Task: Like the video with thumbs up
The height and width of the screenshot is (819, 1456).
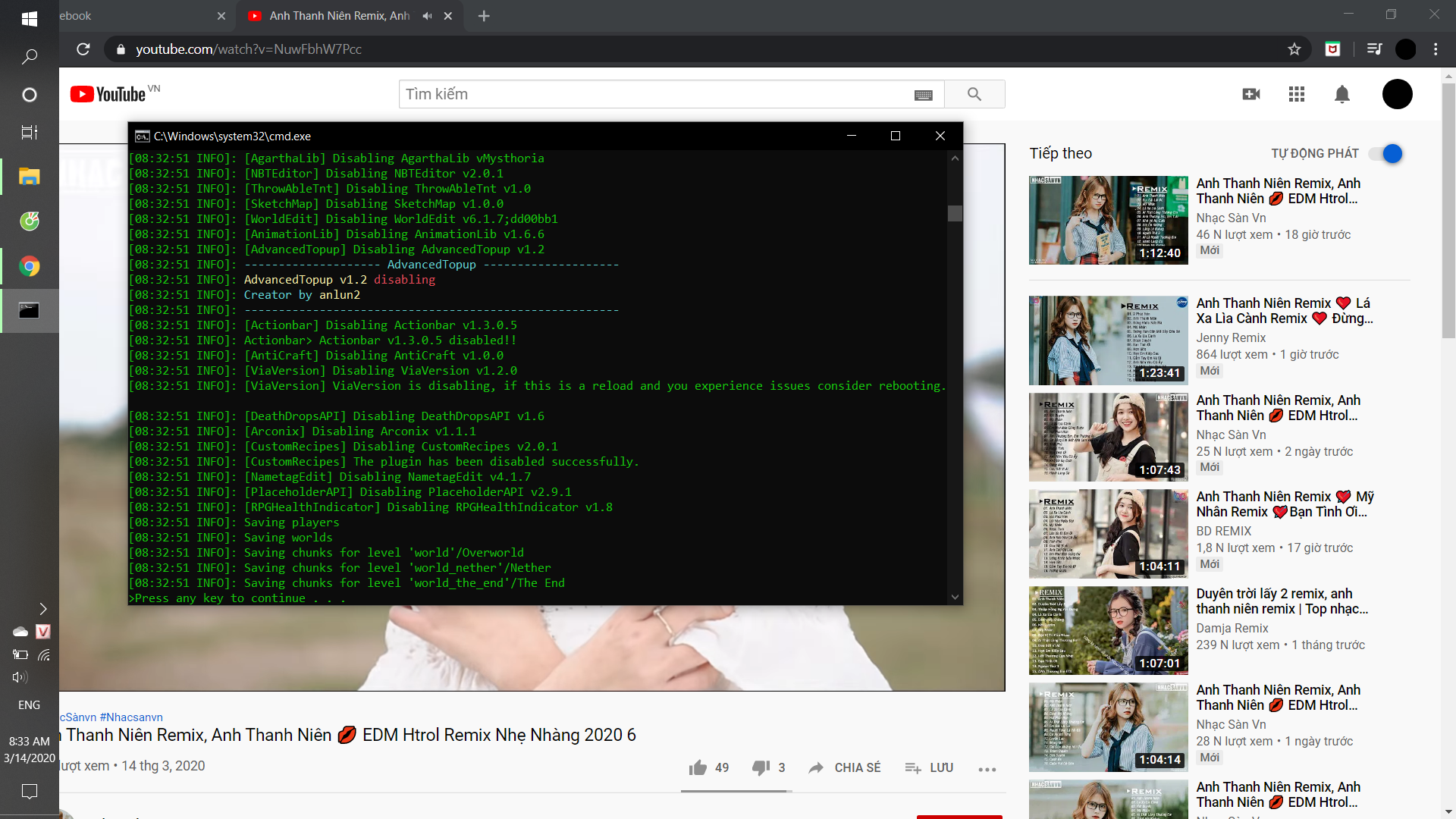Action: tap(698, 768)
